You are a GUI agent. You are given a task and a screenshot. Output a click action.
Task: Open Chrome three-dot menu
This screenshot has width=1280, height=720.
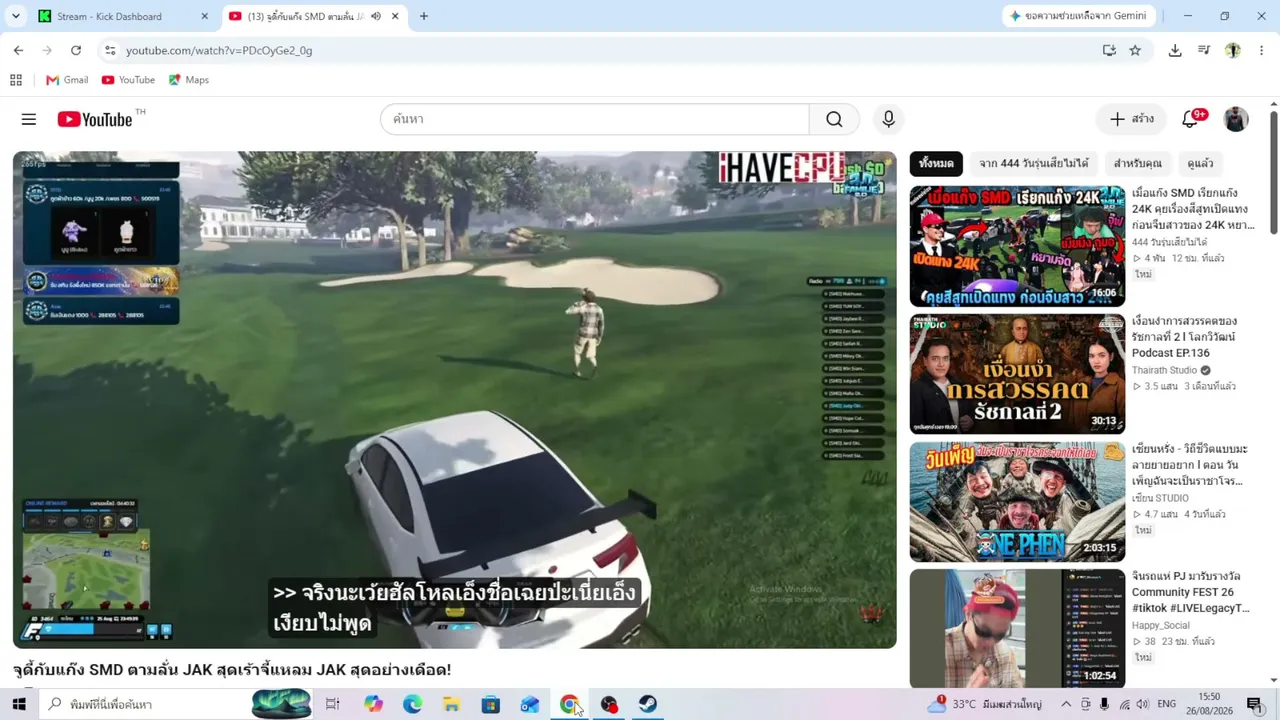1261,50
